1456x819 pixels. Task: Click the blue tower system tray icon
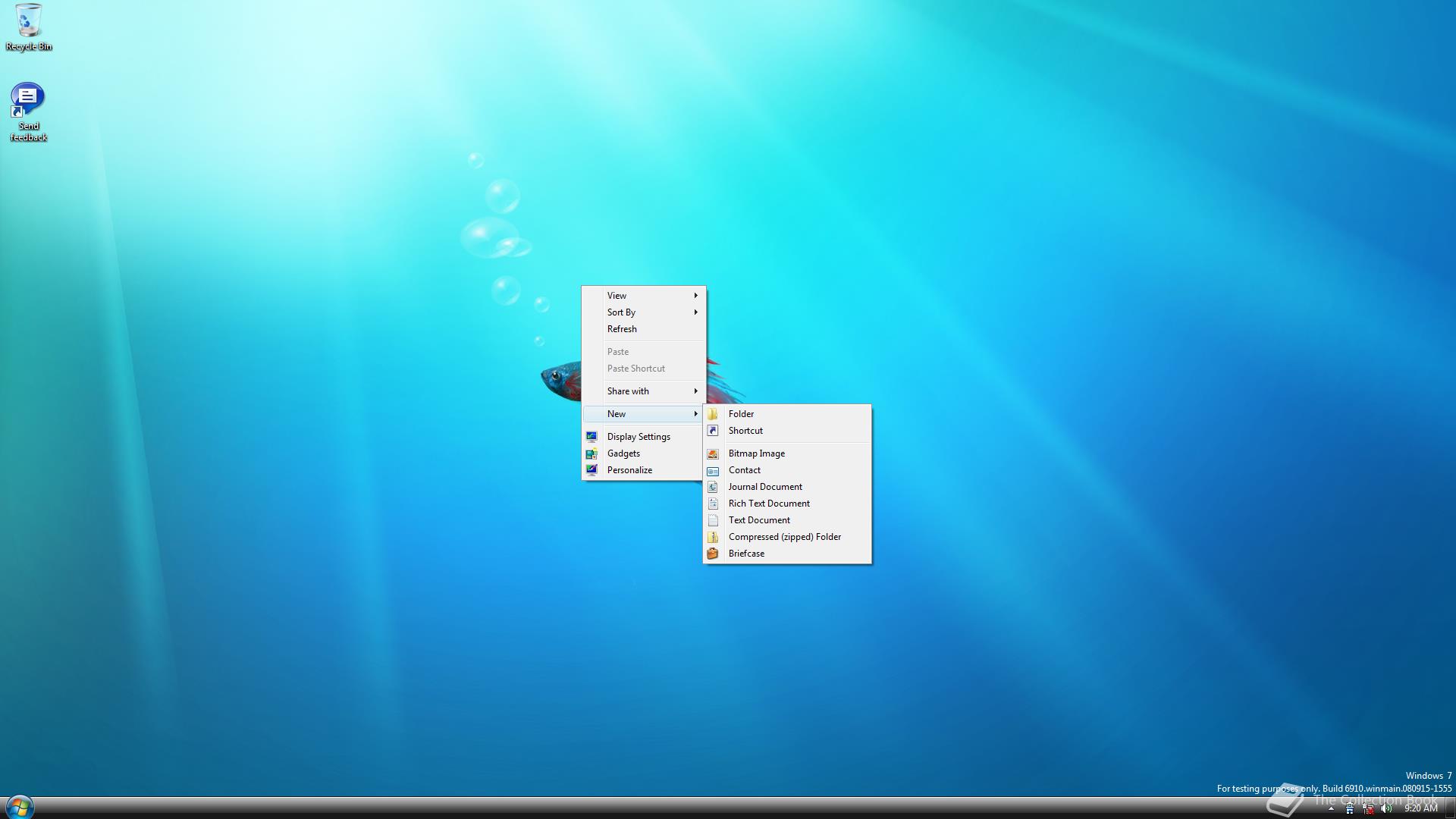[x=1350, y=808]
